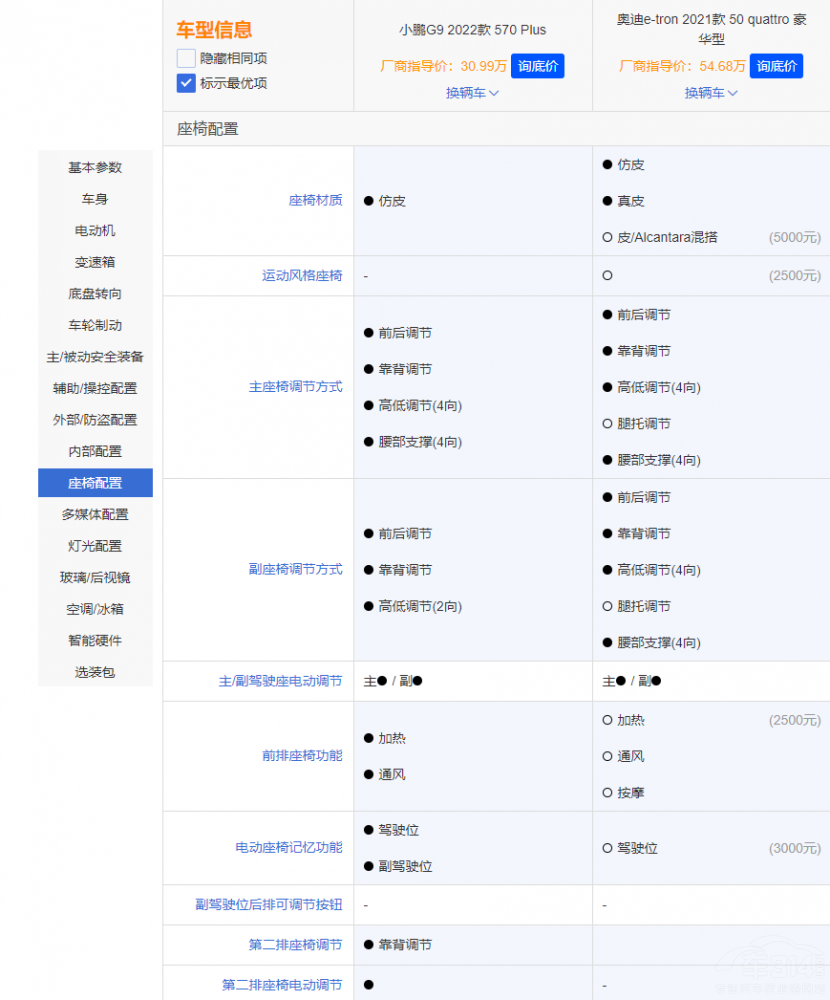The width and height of the screenshot is (830, 1000).
Task: Click 第二排座椅电动调节 label link
Action: click(282, 985)
